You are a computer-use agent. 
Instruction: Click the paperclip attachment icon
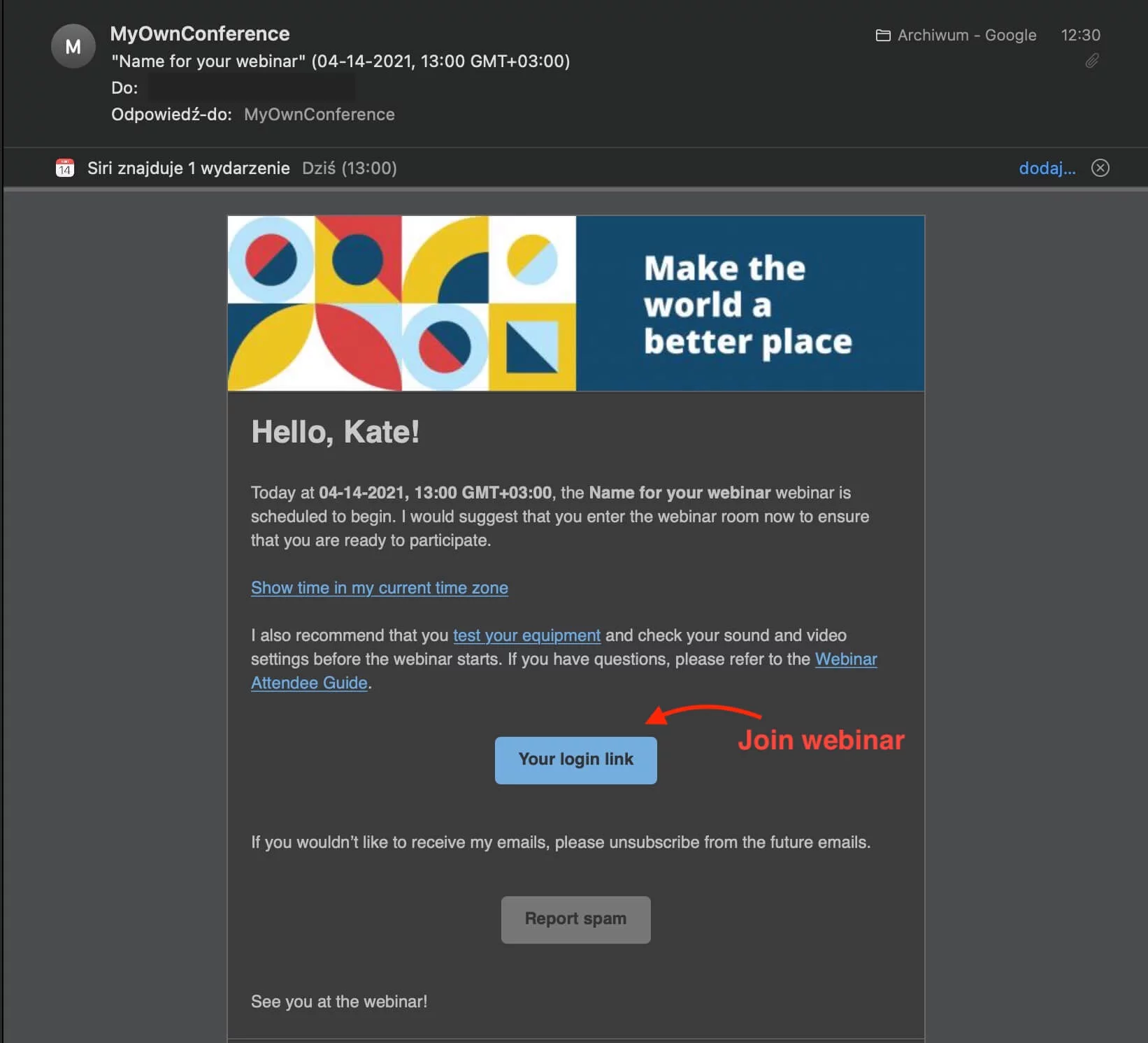1091,61
